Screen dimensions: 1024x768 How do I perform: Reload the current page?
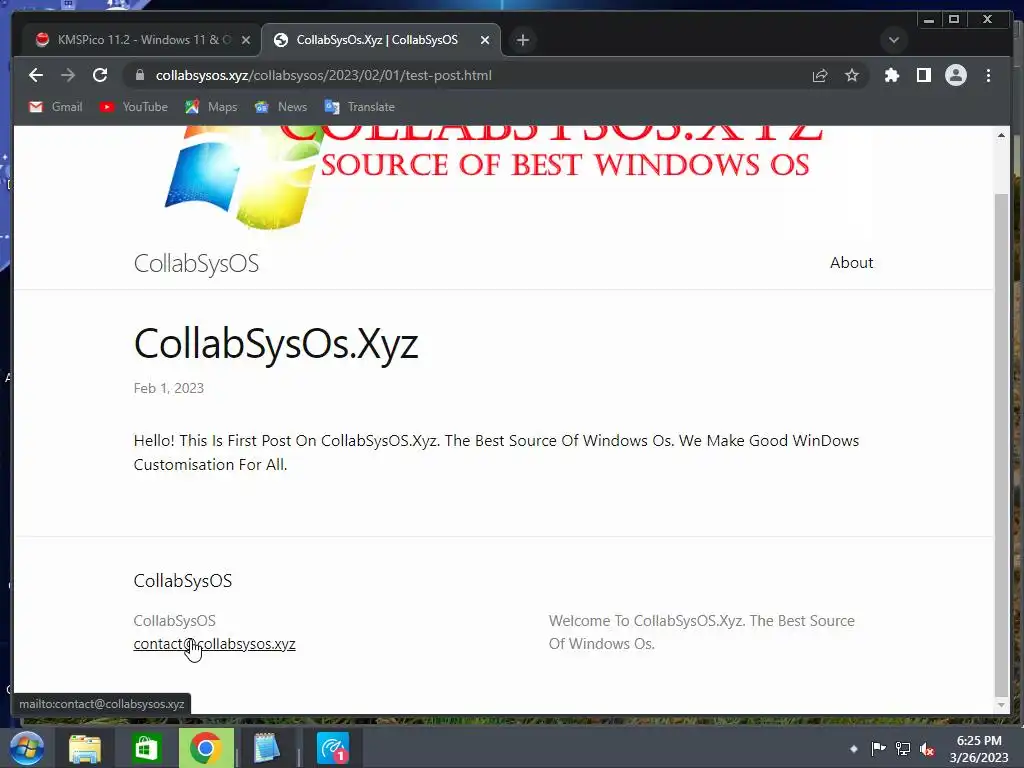100,76
